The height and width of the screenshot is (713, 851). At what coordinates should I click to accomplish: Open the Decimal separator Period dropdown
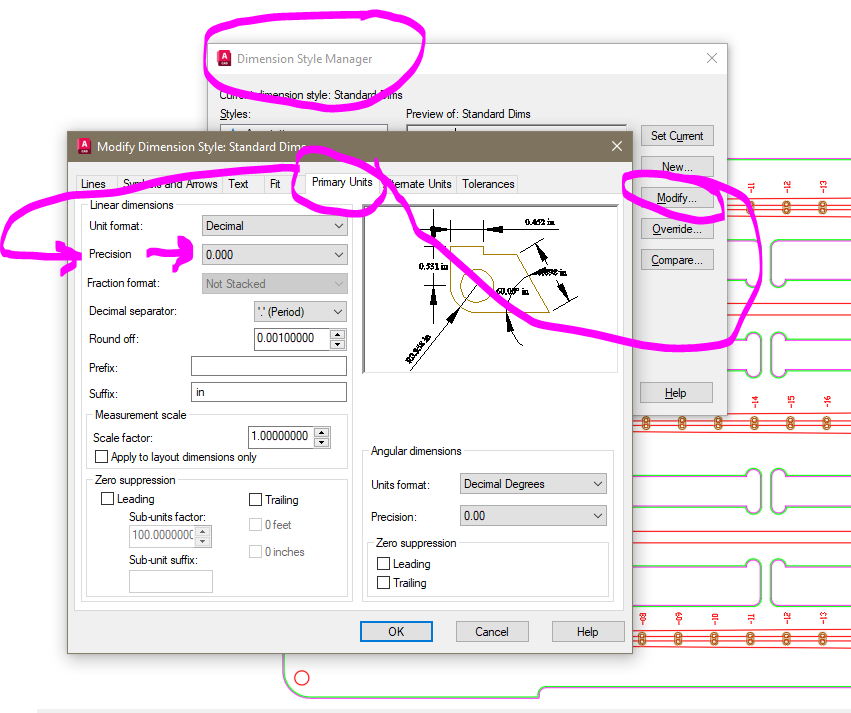(300, 312)
